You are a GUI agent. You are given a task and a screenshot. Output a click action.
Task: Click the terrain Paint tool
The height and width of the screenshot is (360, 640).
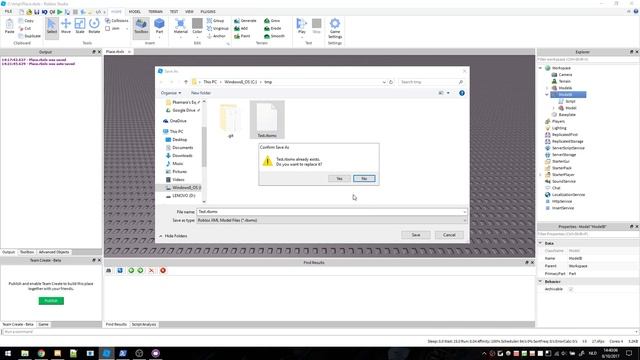[x=242, y=36]
